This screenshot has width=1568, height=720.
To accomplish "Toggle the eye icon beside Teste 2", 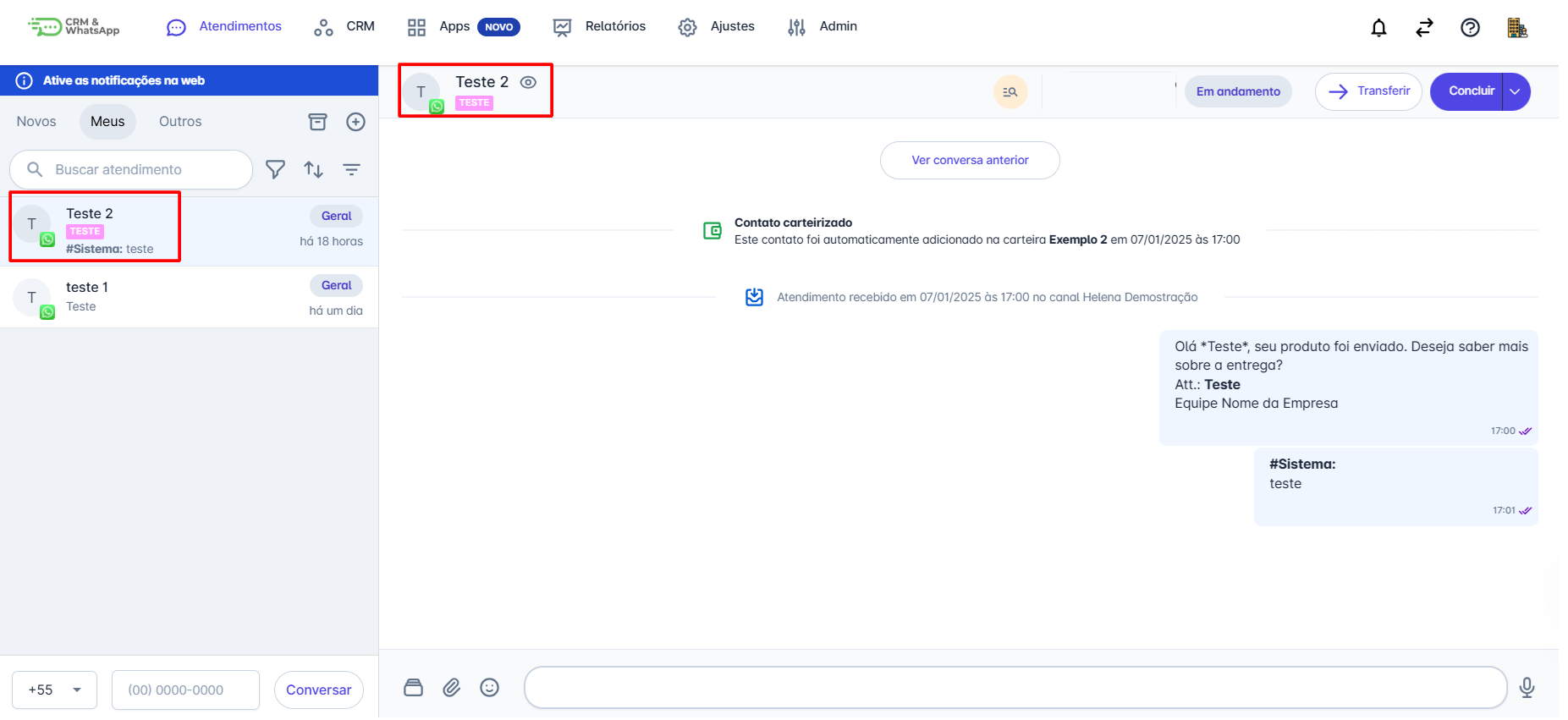I will pos(528,82).
